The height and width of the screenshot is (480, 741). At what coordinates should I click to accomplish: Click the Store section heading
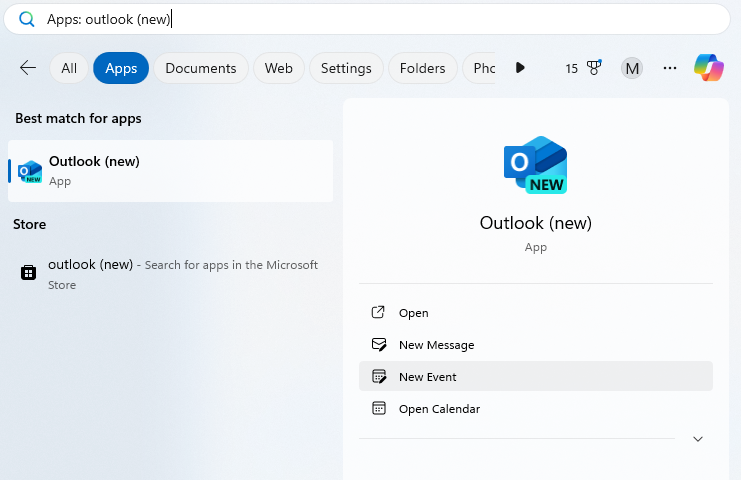point(29,224)
